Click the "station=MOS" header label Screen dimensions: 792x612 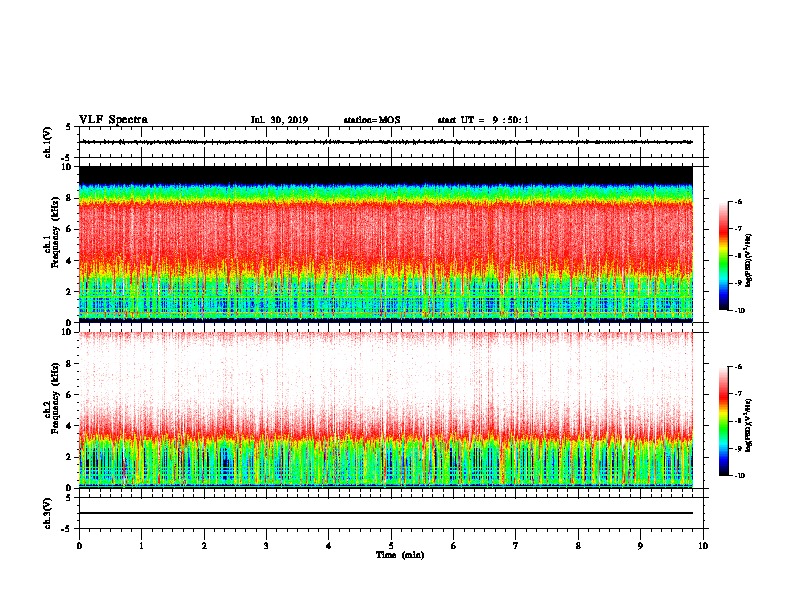point(372,120)
